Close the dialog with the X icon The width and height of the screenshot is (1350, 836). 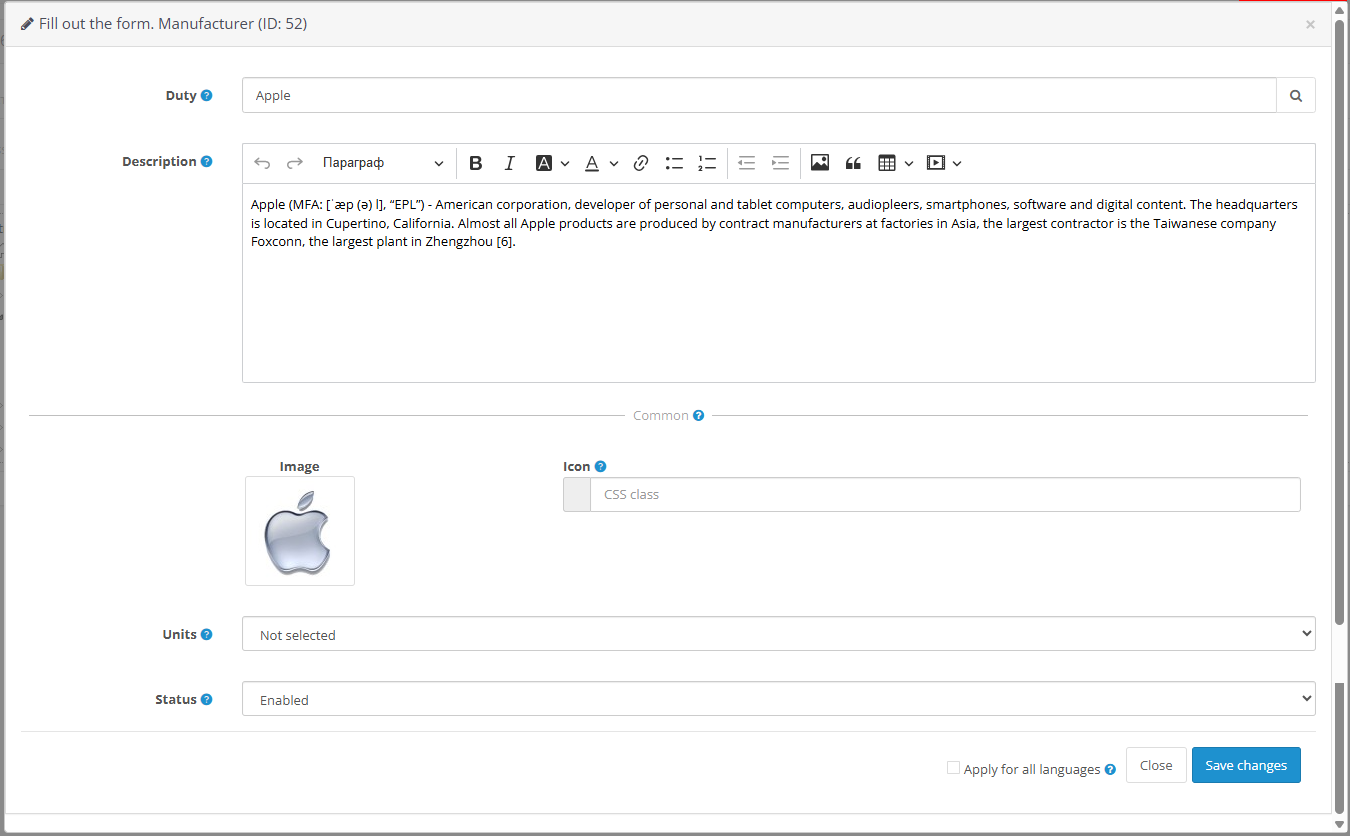click(1310, 25)
